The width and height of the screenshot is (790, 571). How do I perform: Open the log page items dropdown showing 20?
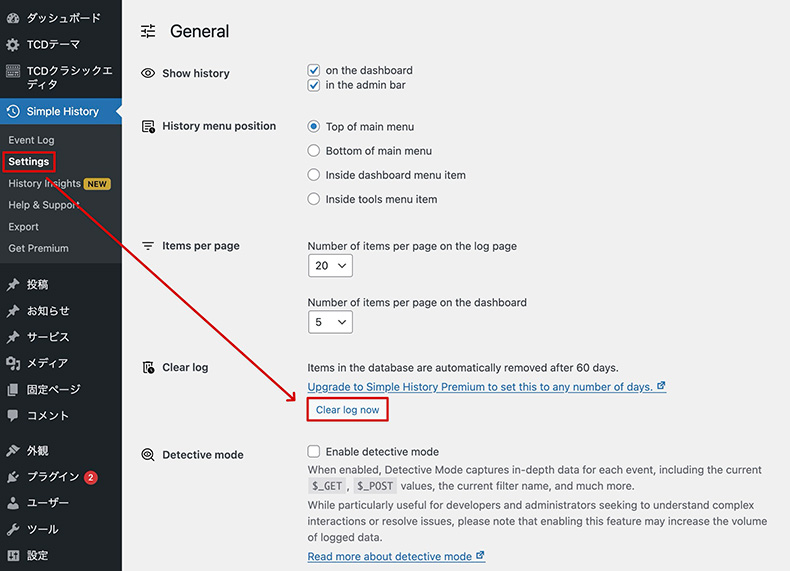tap(330, 266)
